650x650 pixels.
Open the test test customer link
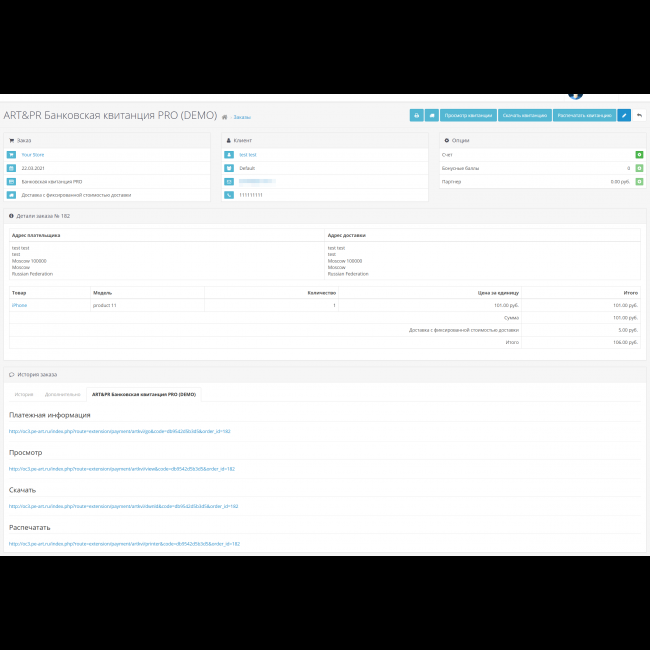click(247, 155)
